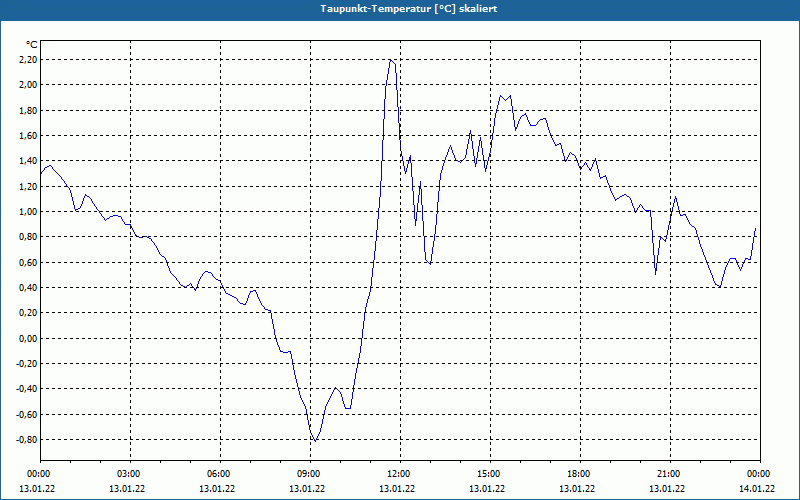Click the 09:00 time label
Screen dimensions: 800x500
(310, 474)
